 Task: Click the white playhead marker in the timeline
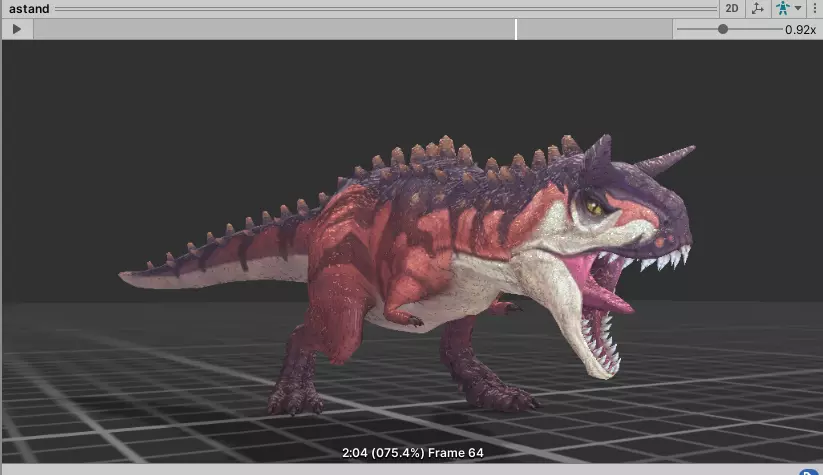[x=516, y=29]
